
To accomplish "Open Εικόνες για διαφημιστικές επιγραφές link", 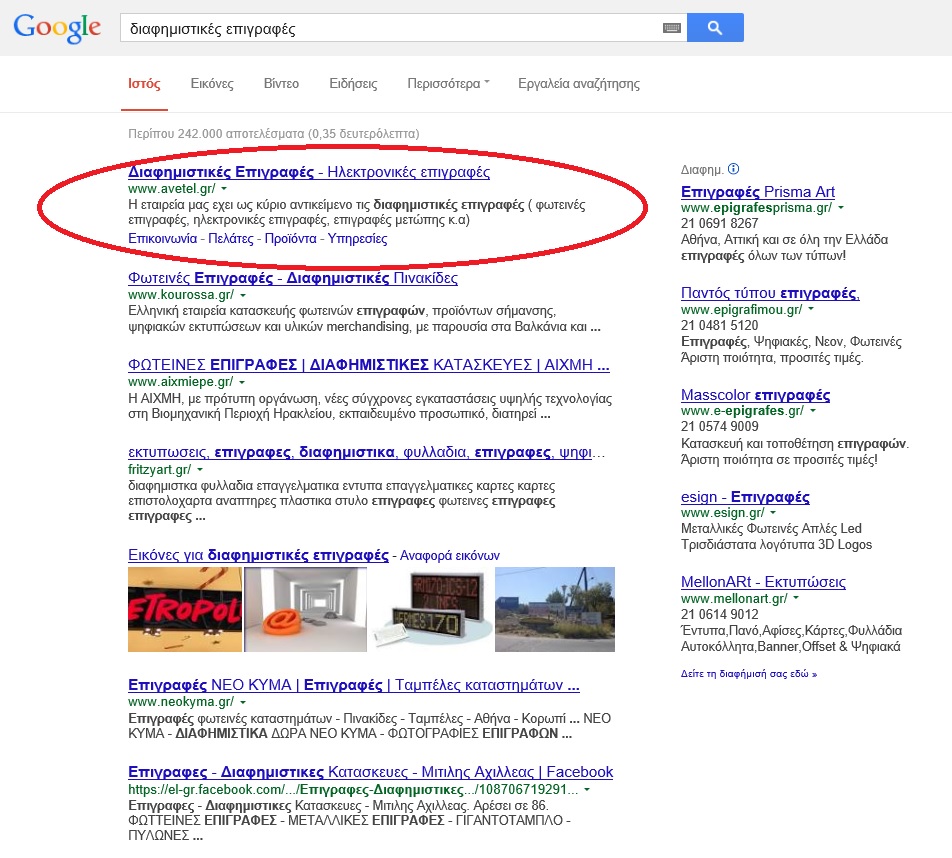I will point(258,555).
